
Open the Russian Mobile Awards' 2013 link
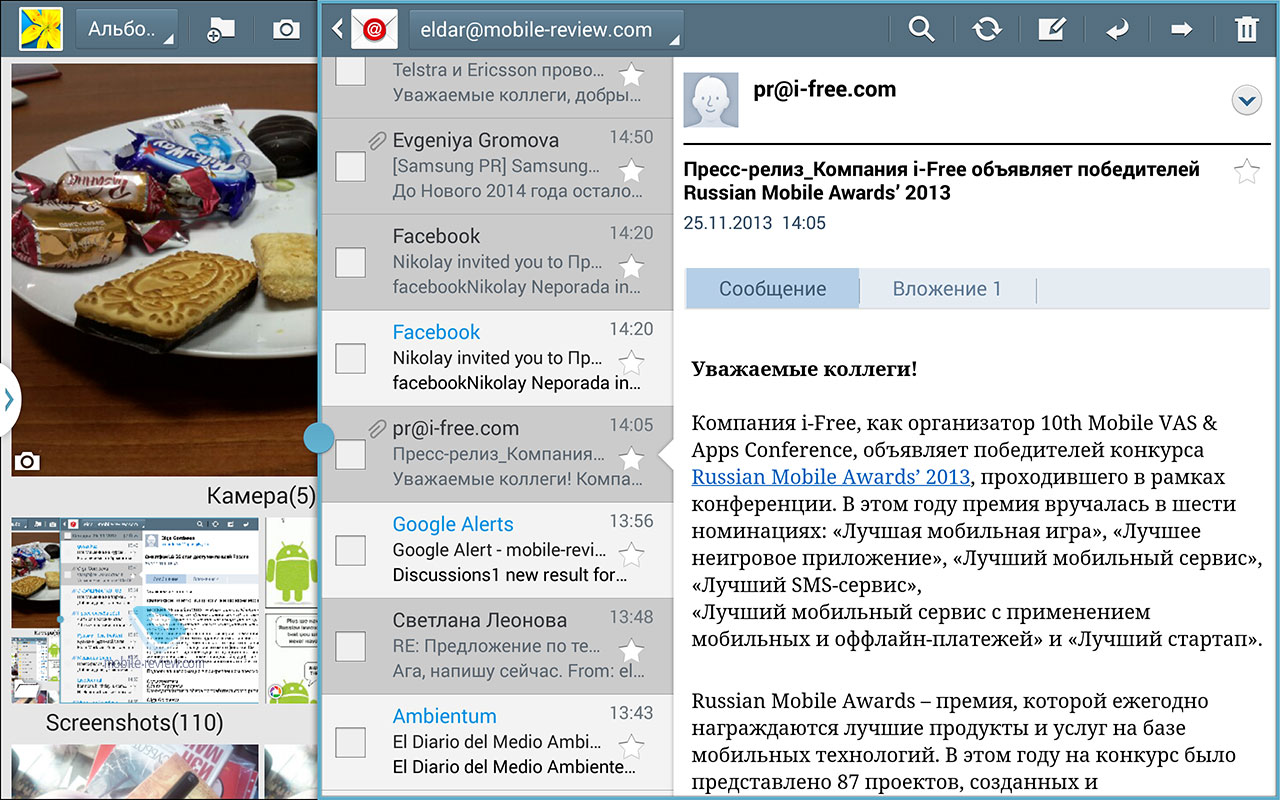(831, 477)
